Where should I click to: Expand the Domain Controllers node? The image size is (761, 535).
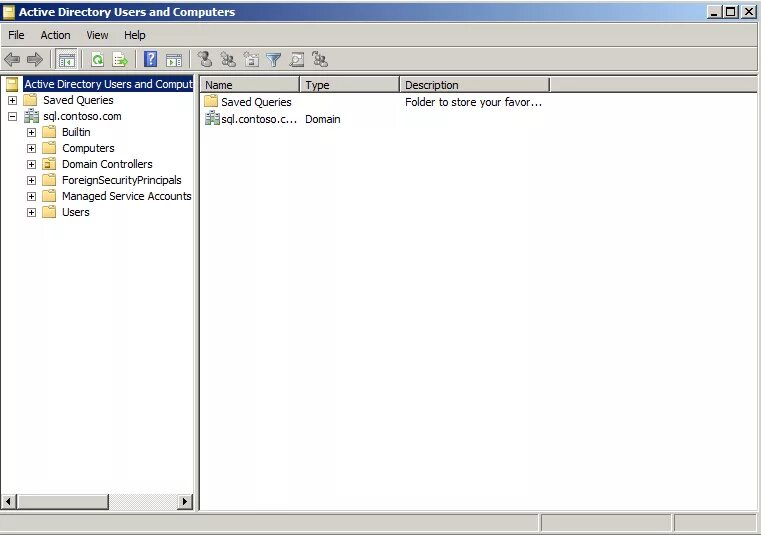[x=32, y=165]
